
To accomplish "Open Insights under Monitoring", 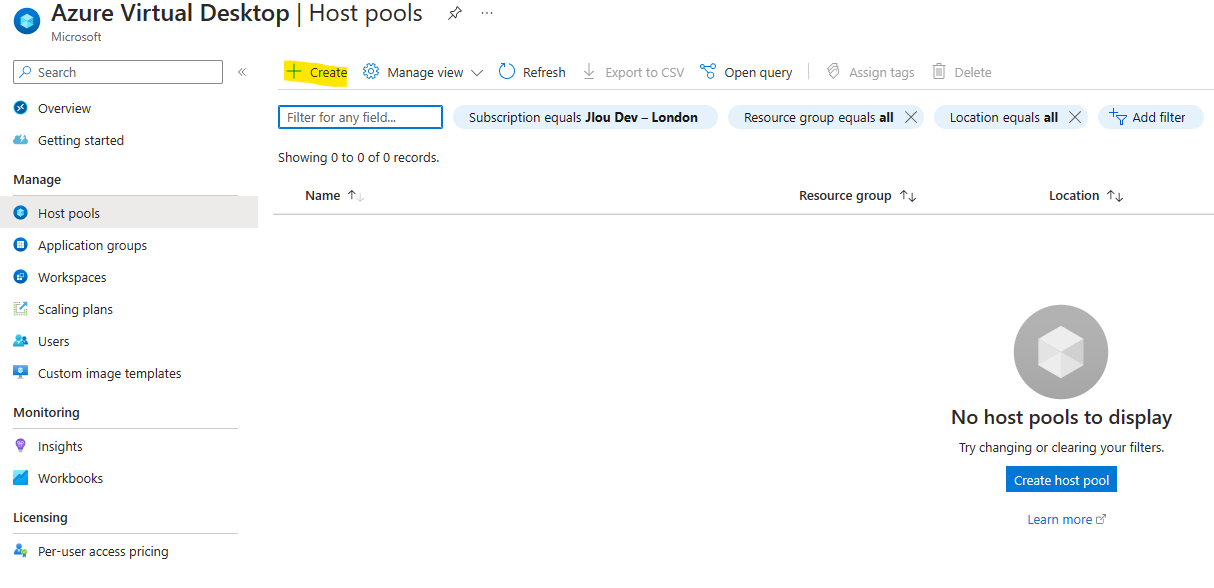I will pos(60,446).
